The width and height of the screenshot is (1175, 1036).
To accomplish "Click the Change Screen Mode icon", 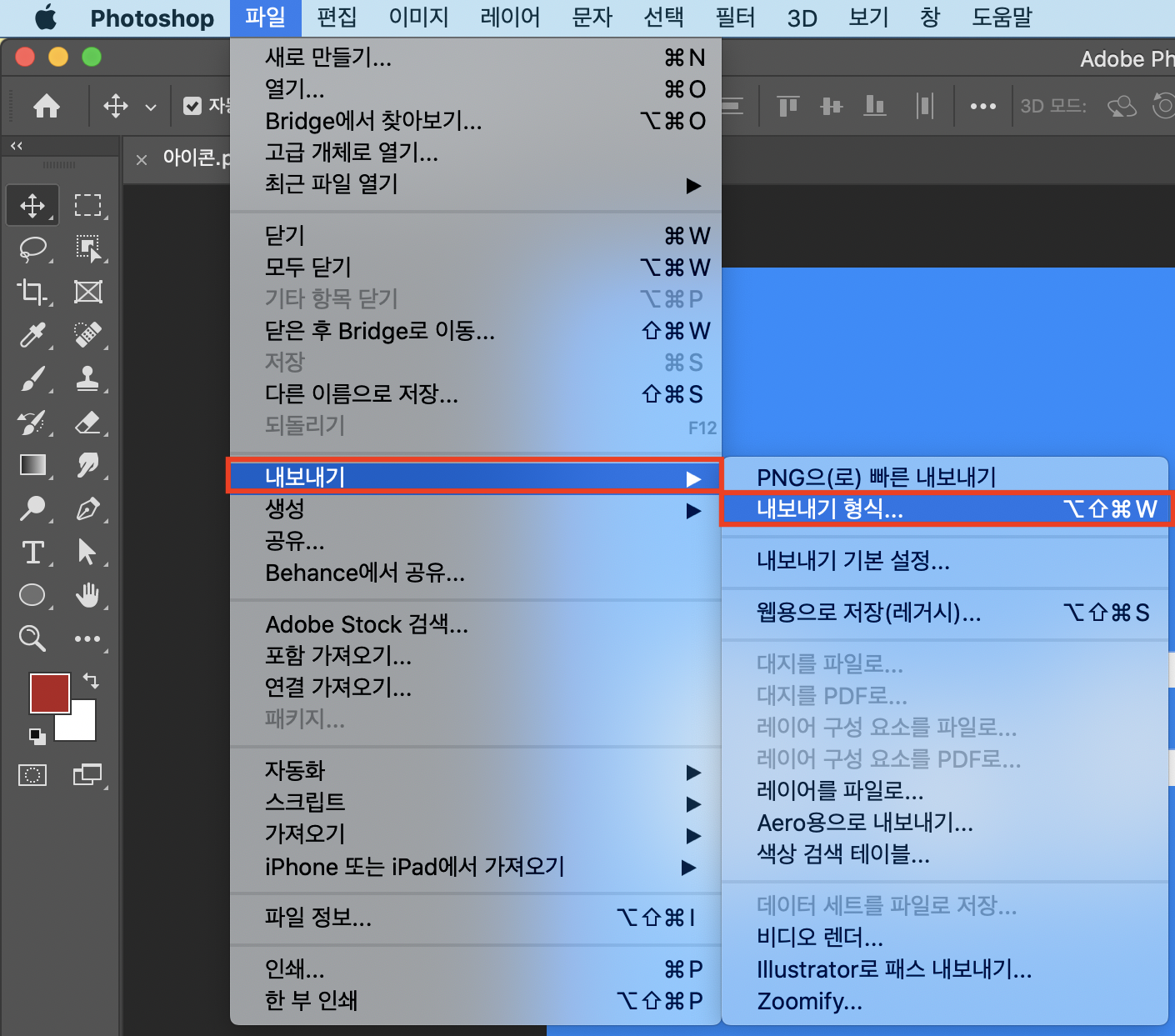I will coord(87,775).
